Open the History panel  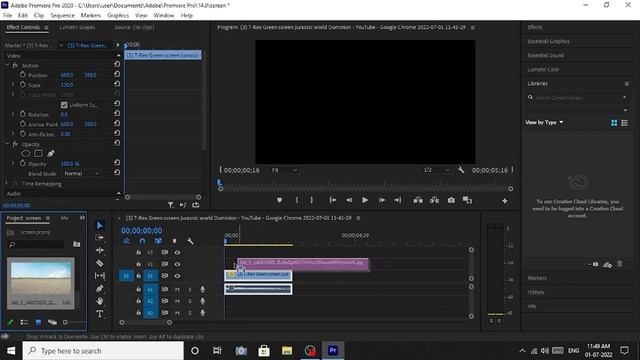click(x=536, y=292)
